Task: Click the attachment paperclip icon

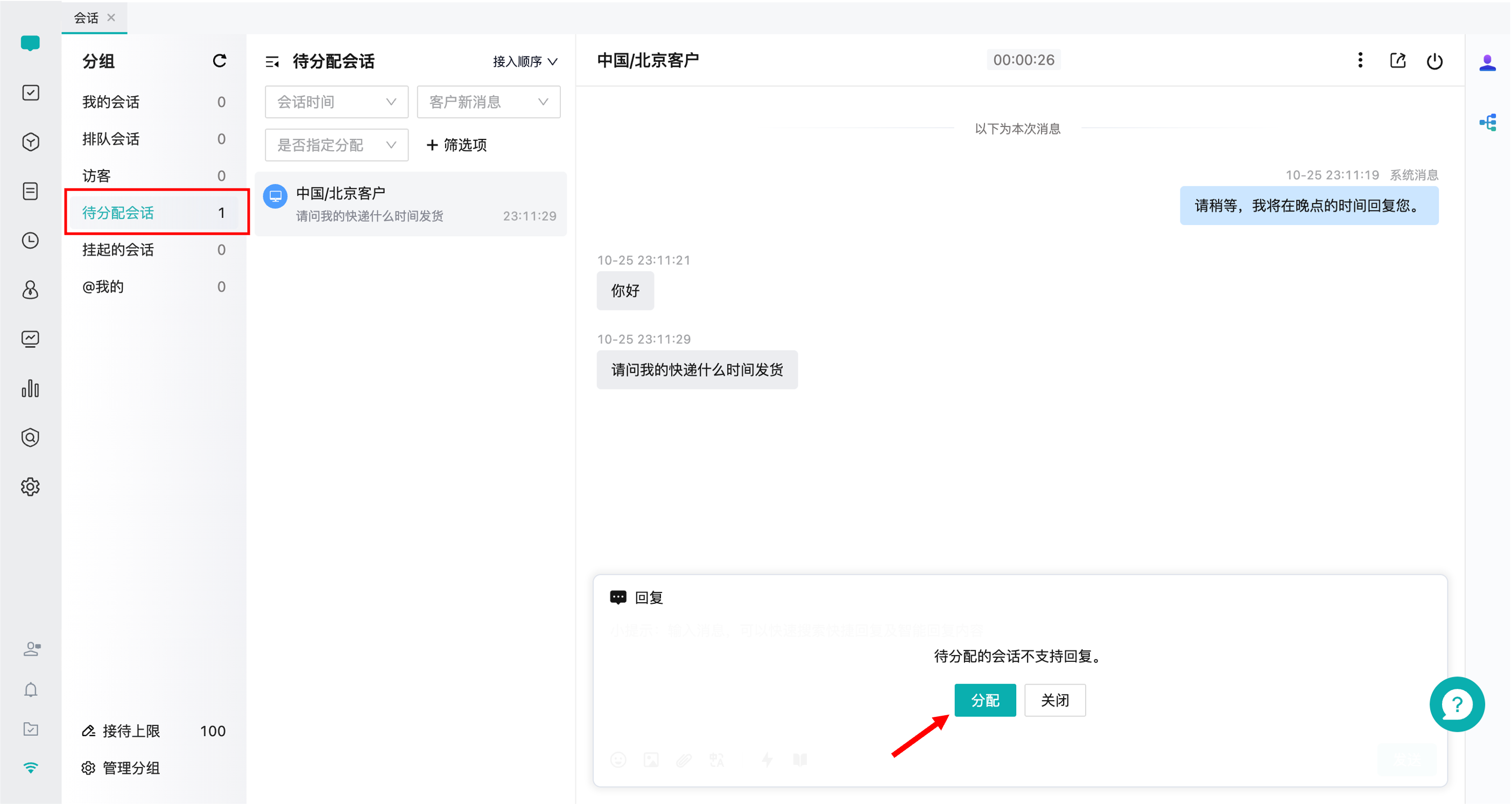Action: click(683, 759)
